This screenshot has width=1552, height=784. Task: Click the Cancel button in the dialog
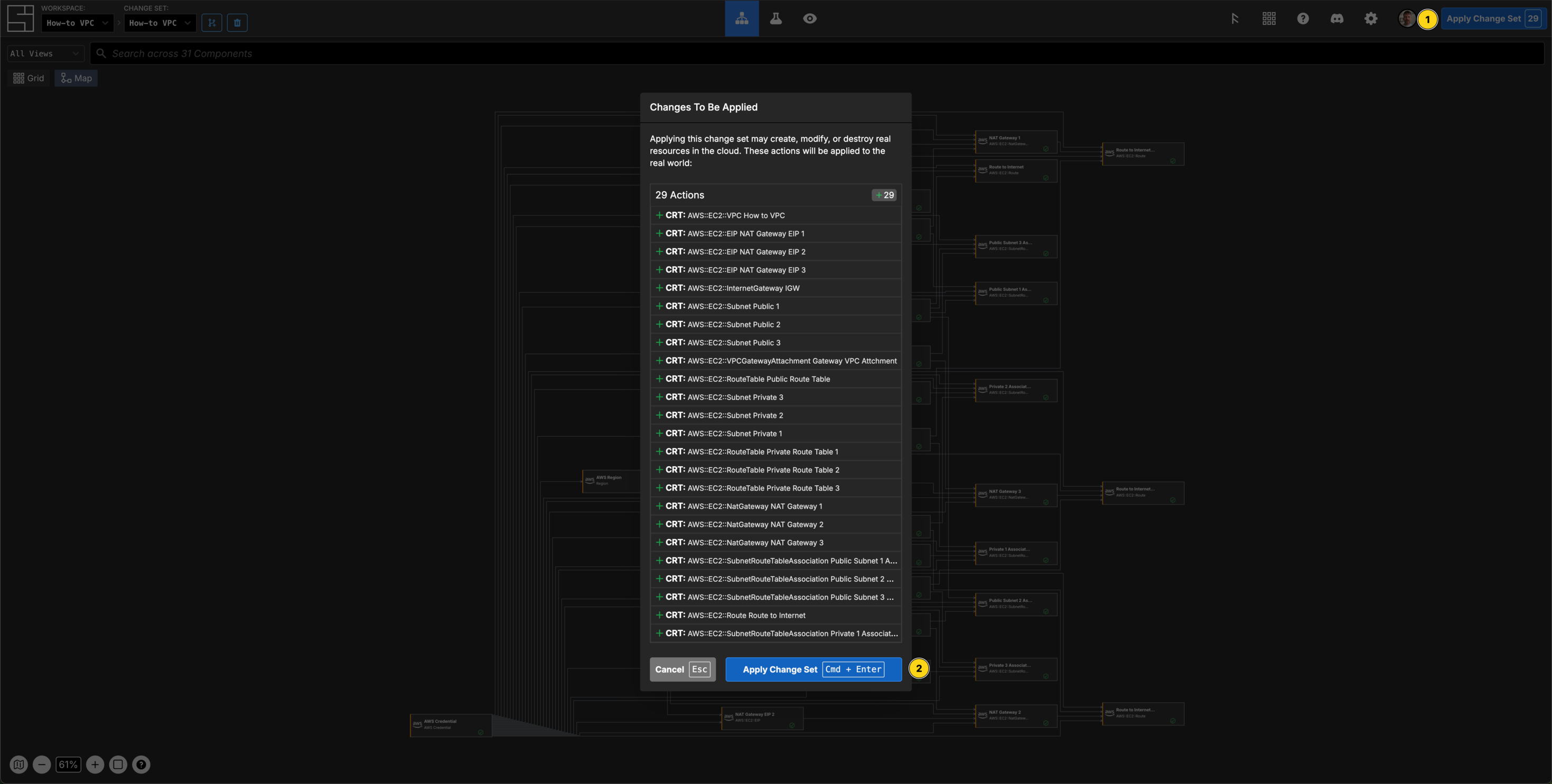point(682,669)
